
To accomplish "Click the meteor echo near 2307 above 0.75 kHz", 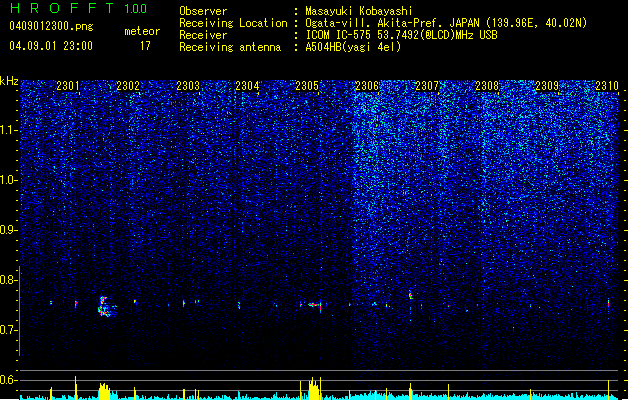I will [x=410, y=295].
